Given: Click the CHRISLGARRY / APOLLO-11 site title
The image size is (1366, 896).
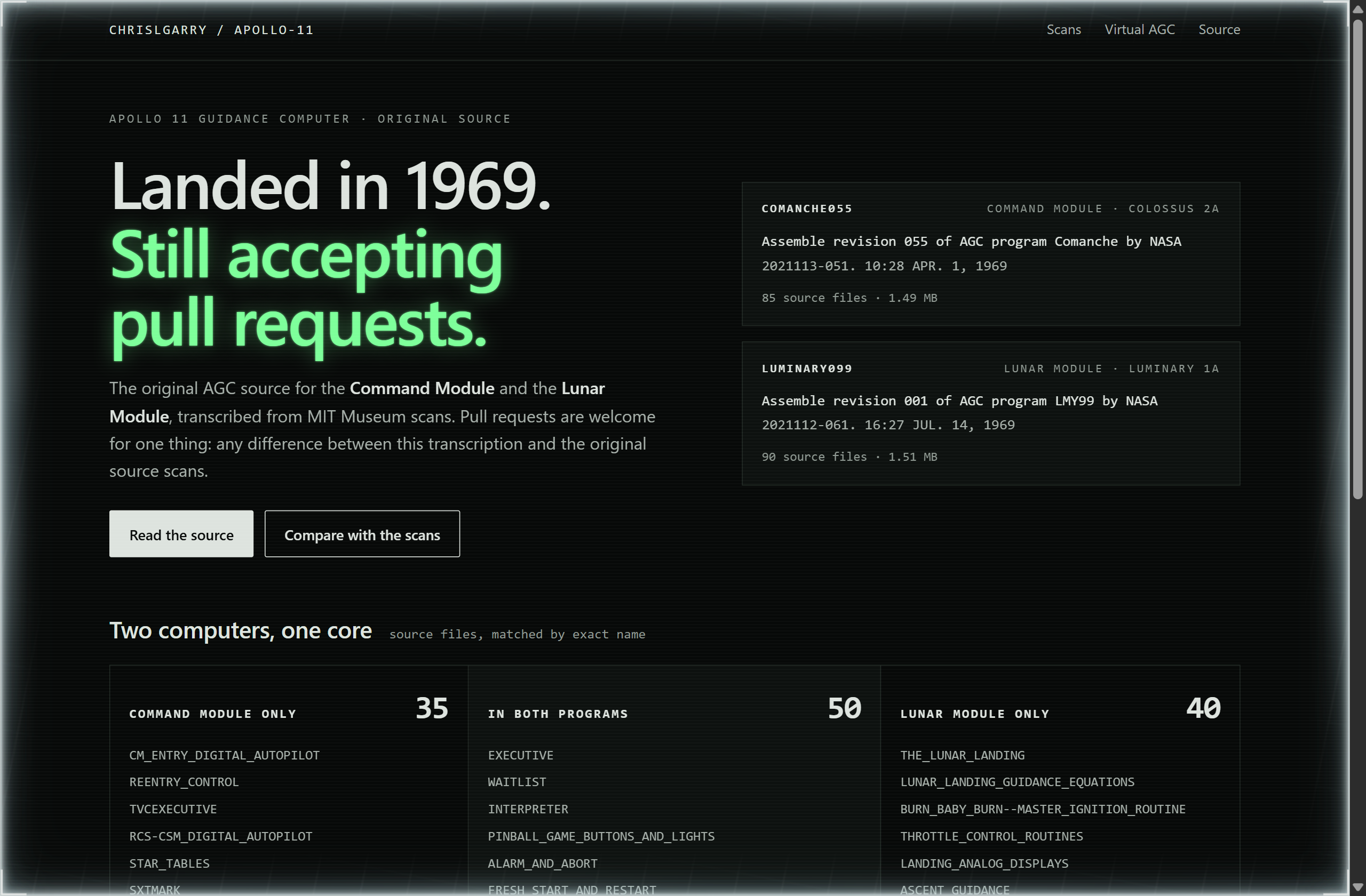Looking at the screenshot, I should pos(211,30).
